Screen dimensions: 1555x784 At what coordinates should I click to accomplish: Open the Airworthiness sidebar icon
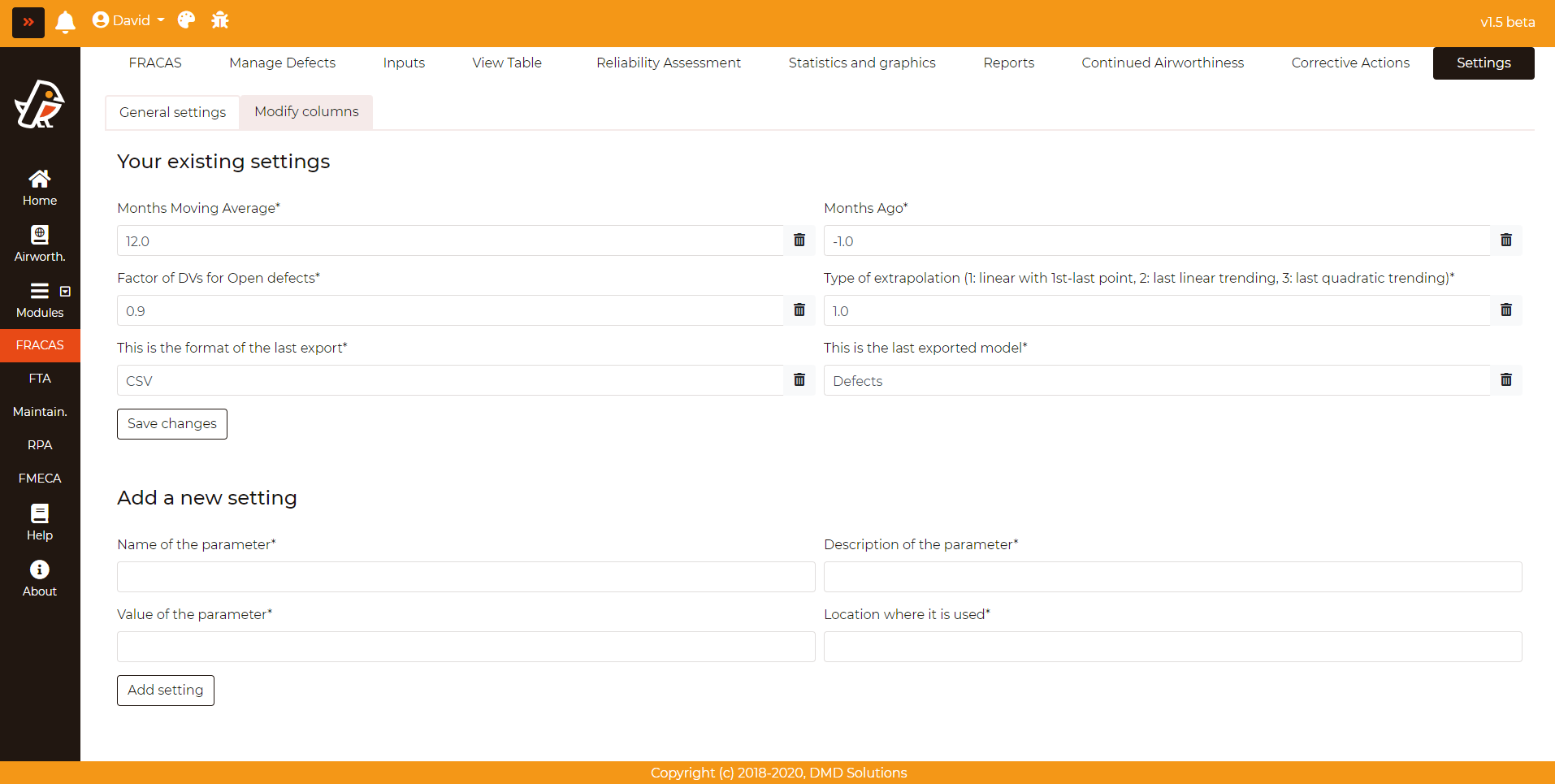pos(40,244)
